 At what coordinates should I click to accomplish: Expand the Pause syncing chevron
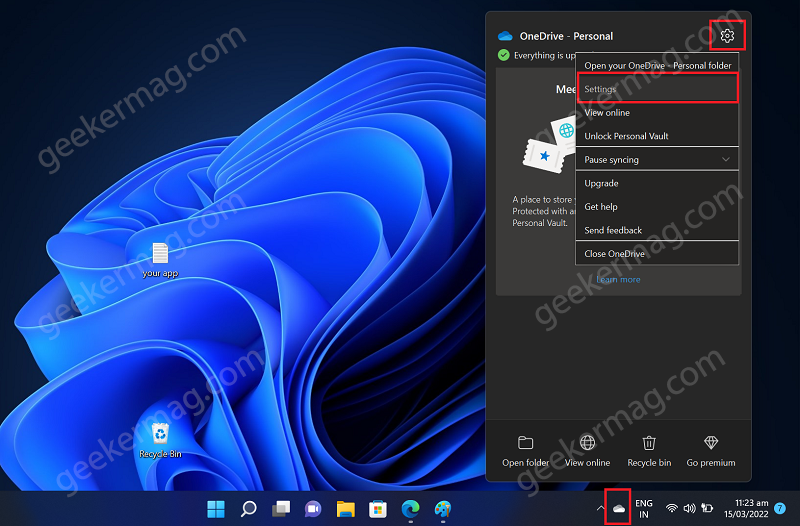coord(726,159)
